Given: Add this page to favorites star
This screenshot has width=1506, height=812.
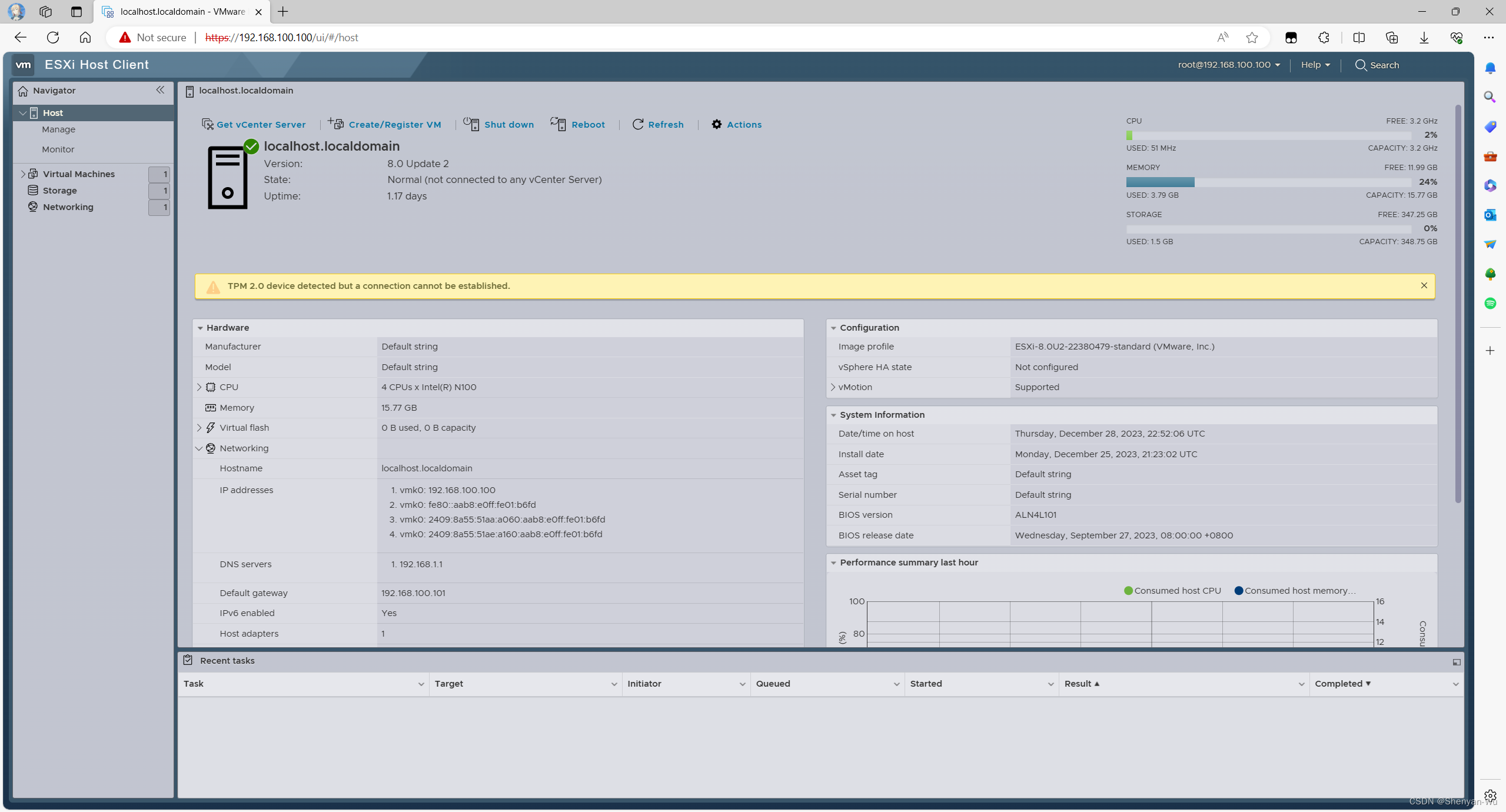Looking at the screenshot, I should [1252, 38].
